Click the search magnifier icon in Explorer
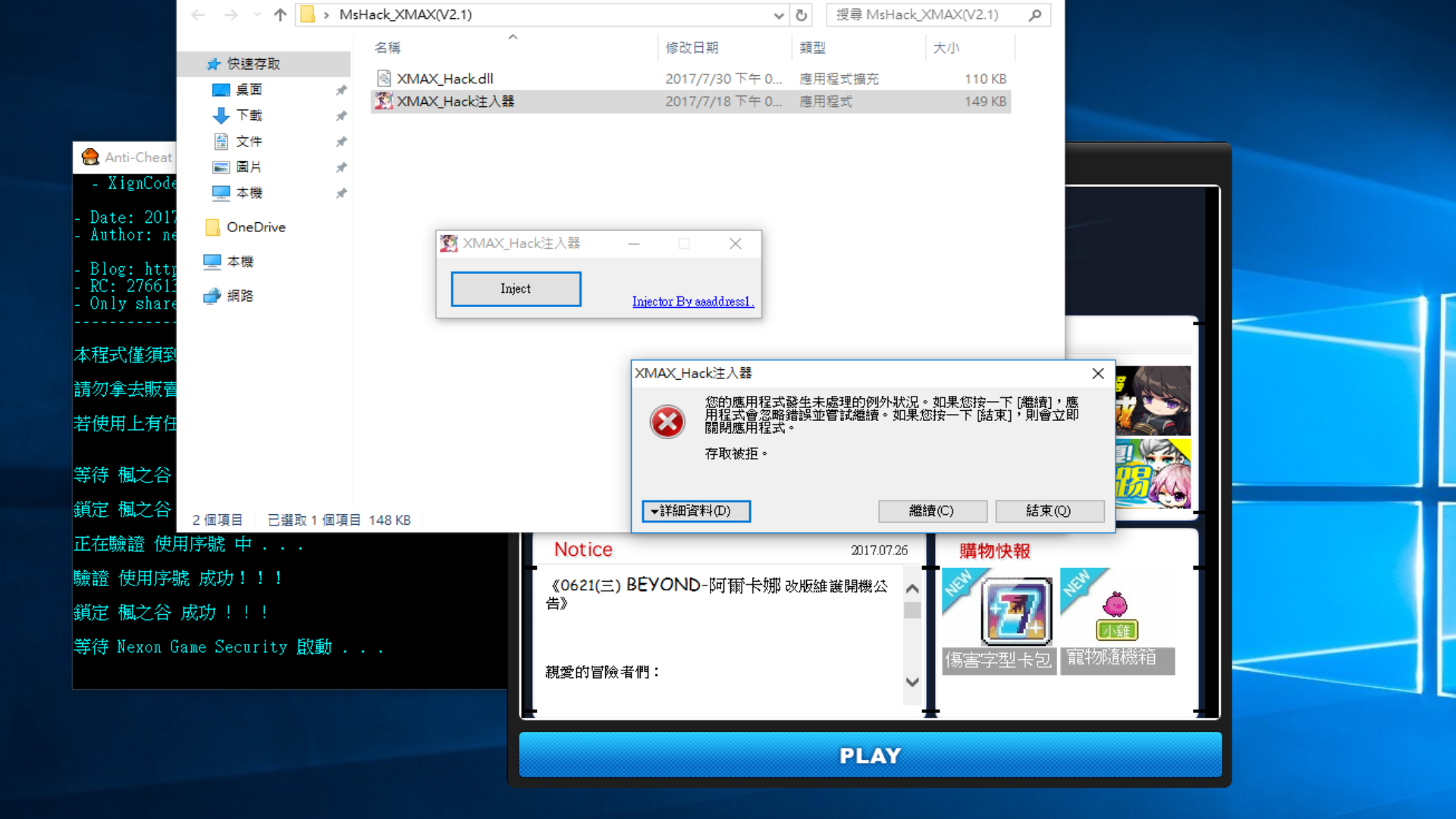Screen dimensions: 1456x819 (x=1035, y=15)
